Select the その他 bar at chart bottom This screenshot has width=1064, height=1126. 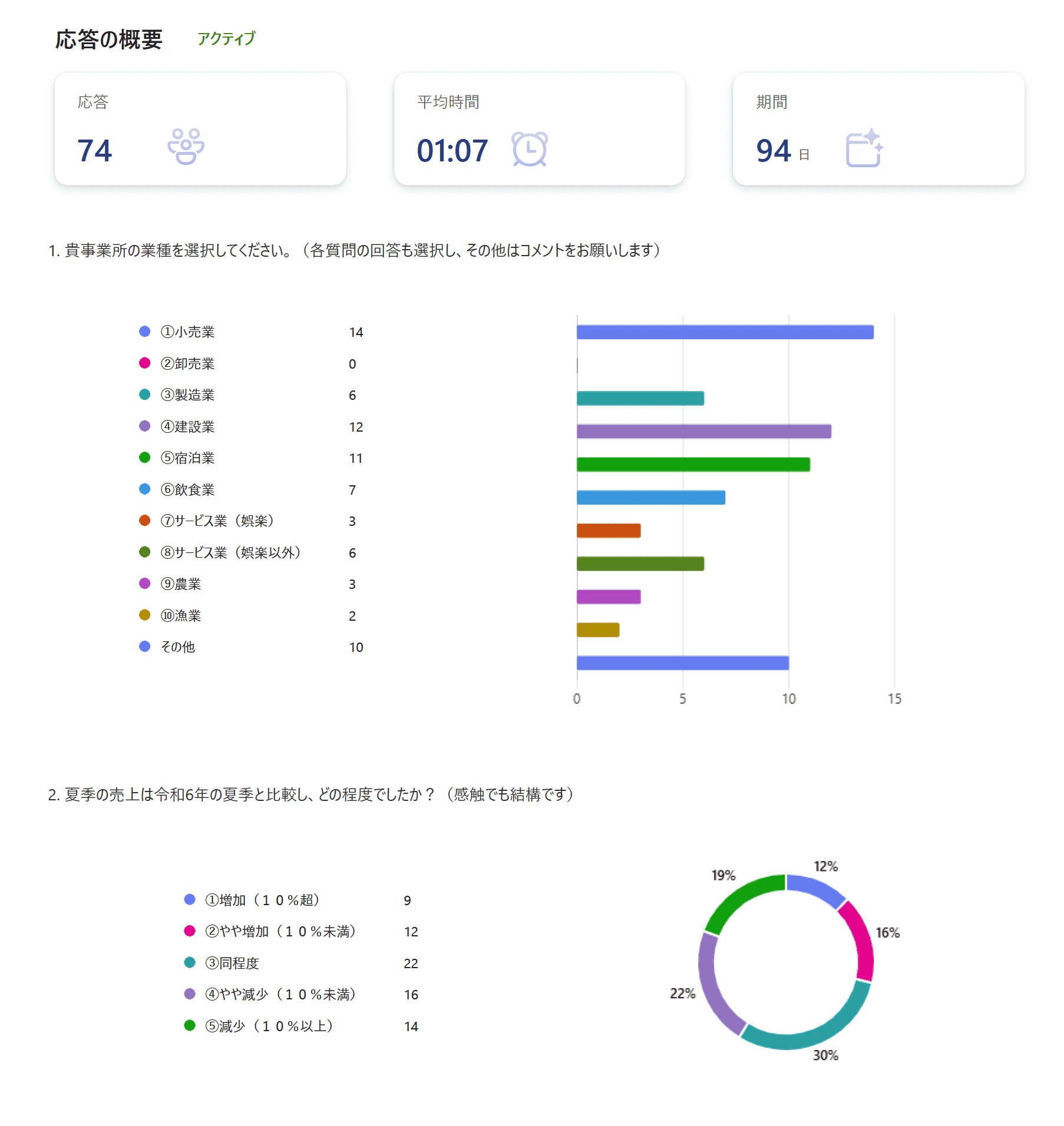point(682,663)
